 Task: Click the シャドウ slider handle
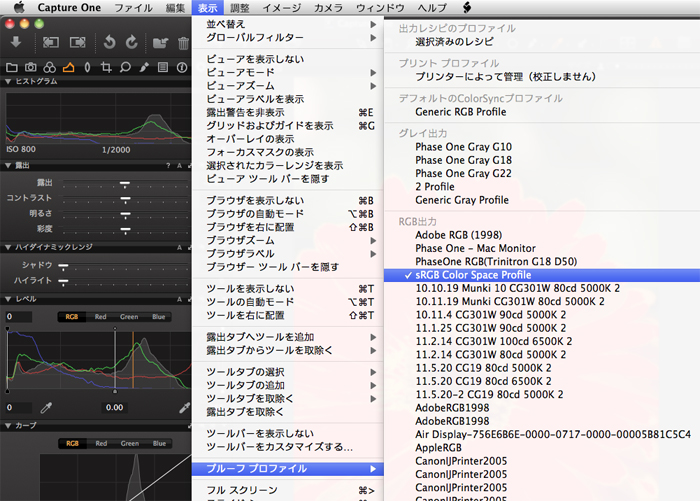pos(63,267)
